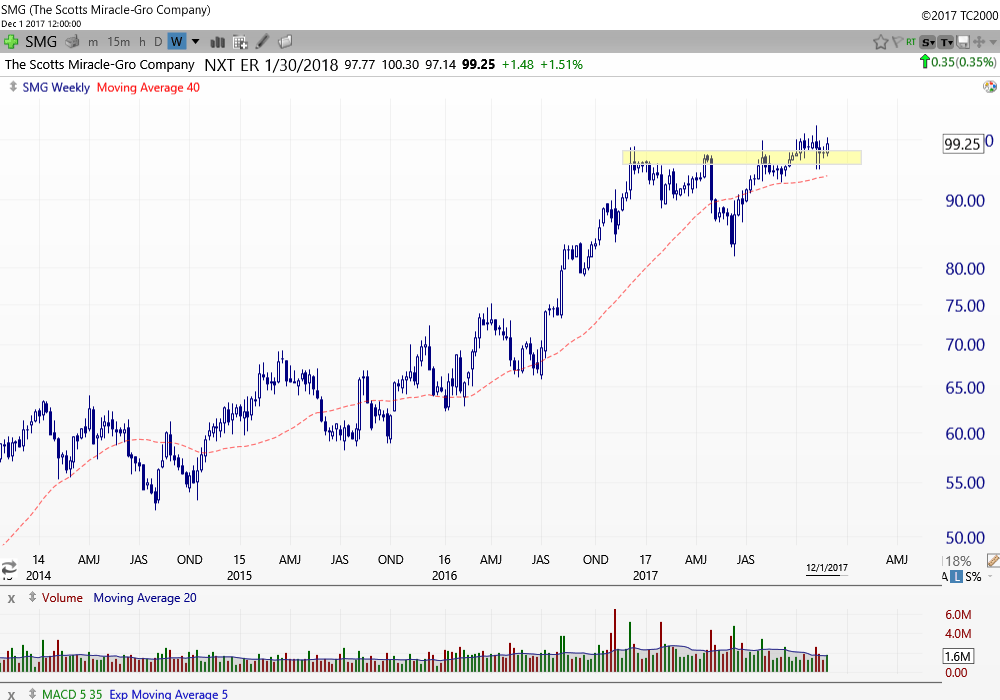1000x700 pixels.
Task: Open the bar chart type icon
Action: [x=217, y=41]
